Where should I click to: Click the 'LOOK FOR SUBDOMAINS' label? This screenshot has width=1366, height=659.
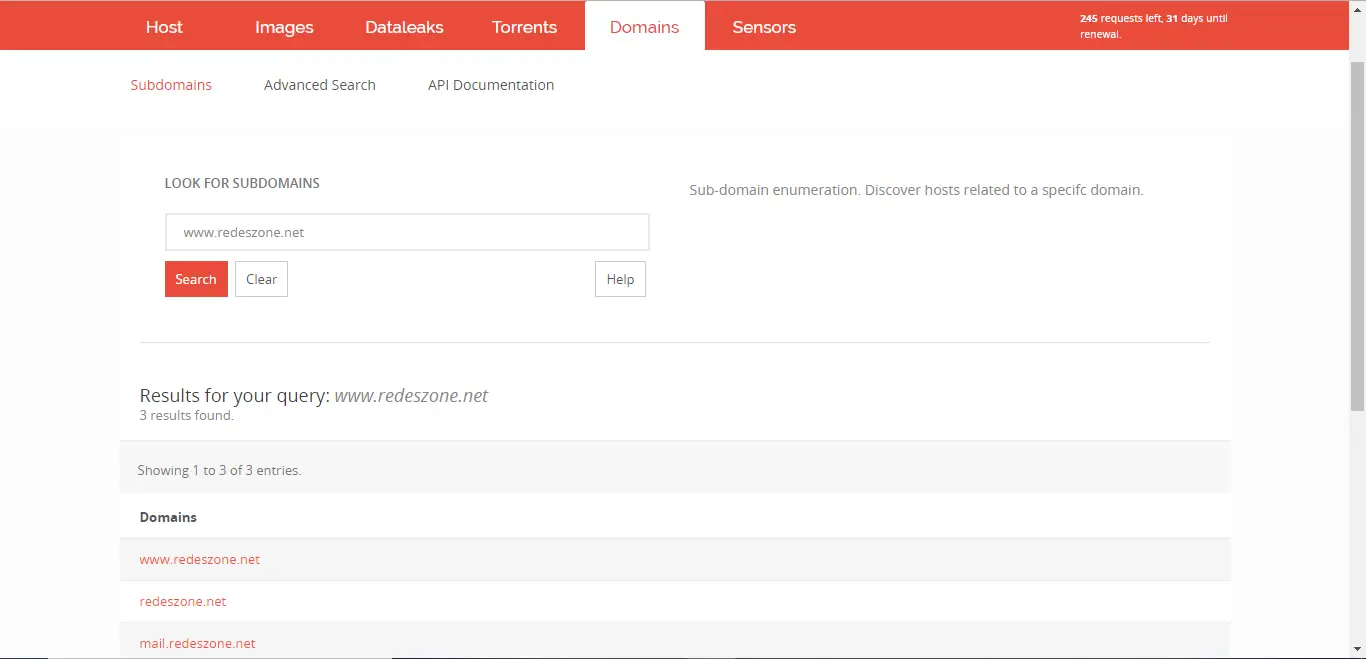pyautogui.click(x=242, y=183)
